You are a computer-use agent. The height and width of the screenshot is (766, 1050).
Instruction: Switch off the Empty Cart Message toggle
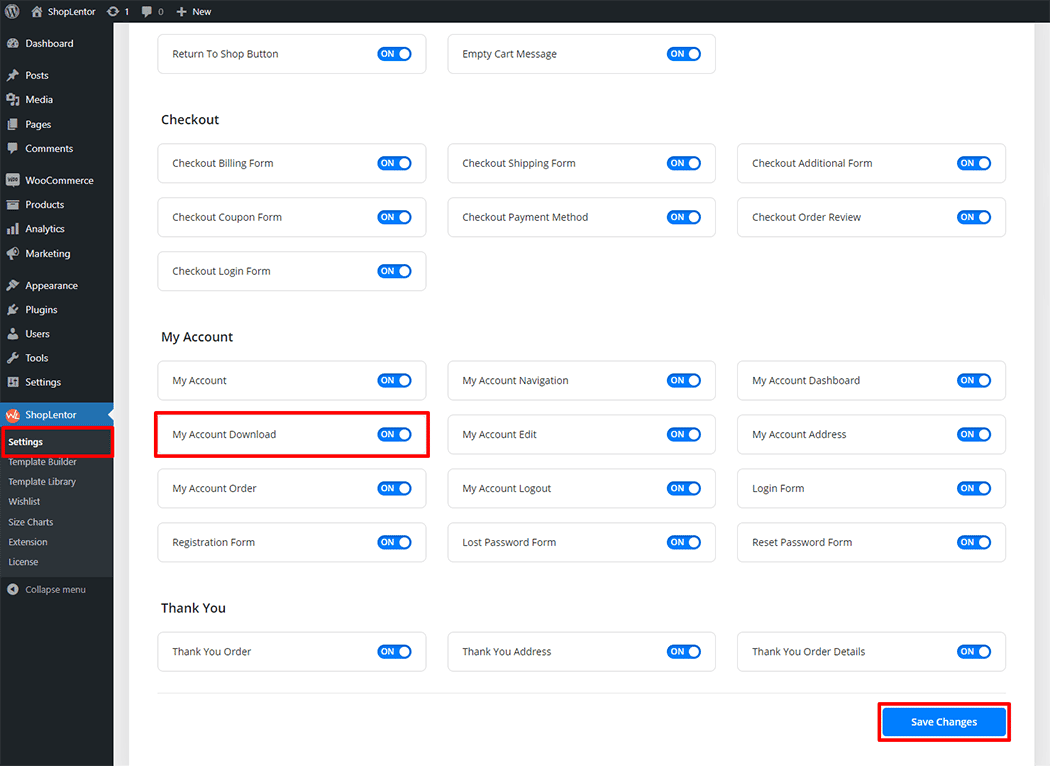click(x=684, y=54)
